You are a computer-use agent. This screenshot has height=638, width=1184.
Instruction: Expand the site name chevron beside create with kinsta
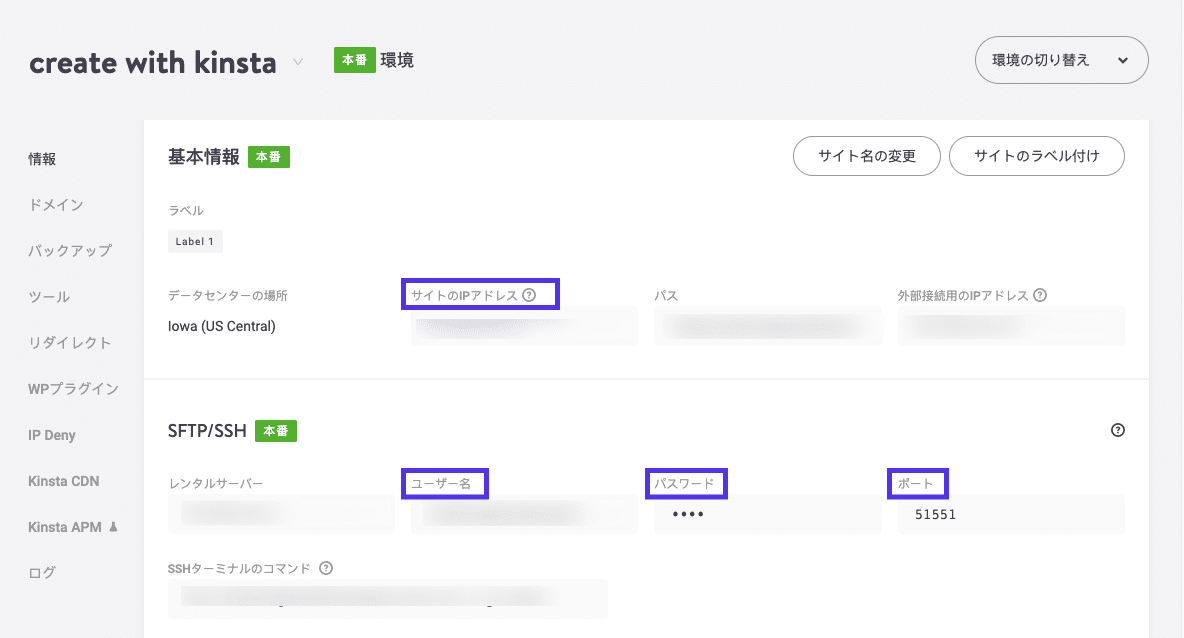(297, 62)
